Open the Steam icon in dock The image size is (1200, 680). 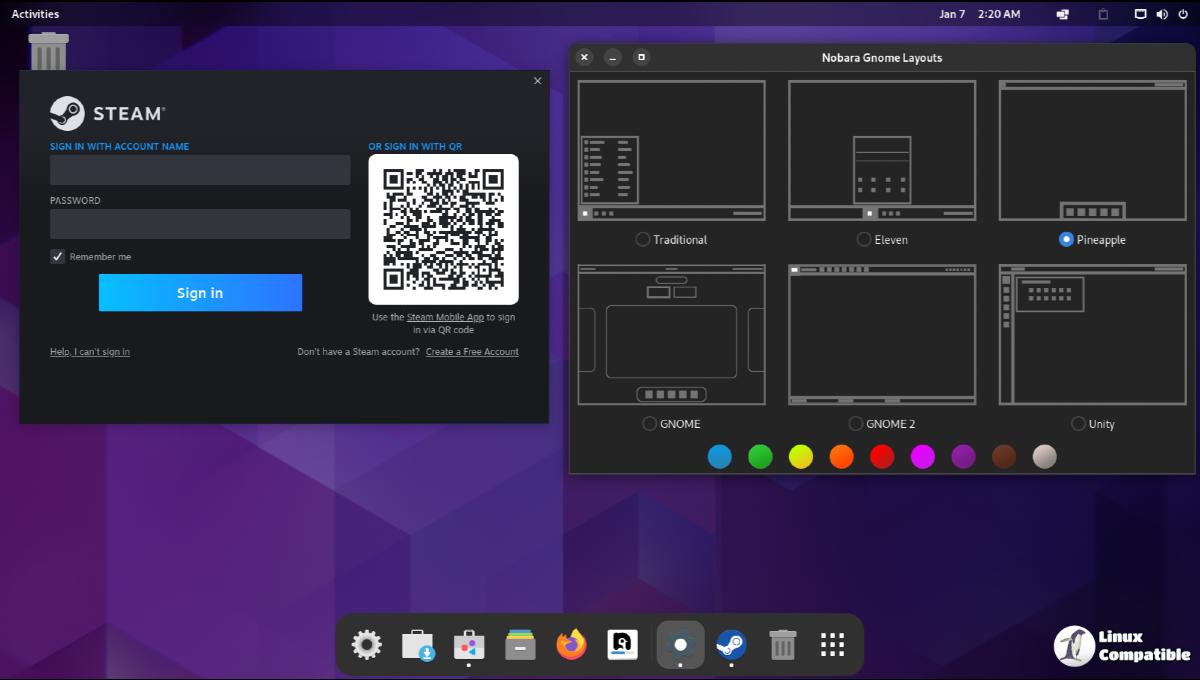click(731, 645)
